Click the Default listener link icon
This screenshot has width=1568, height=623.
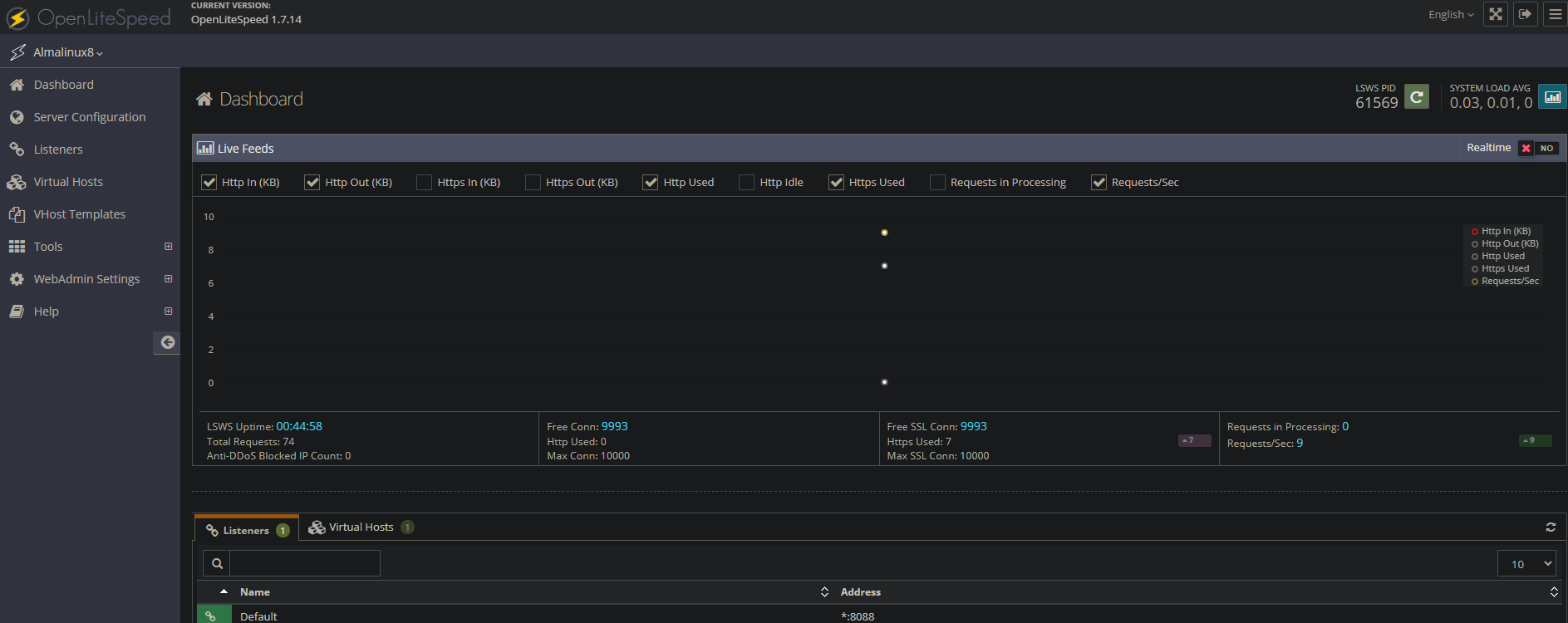(211, 616)
